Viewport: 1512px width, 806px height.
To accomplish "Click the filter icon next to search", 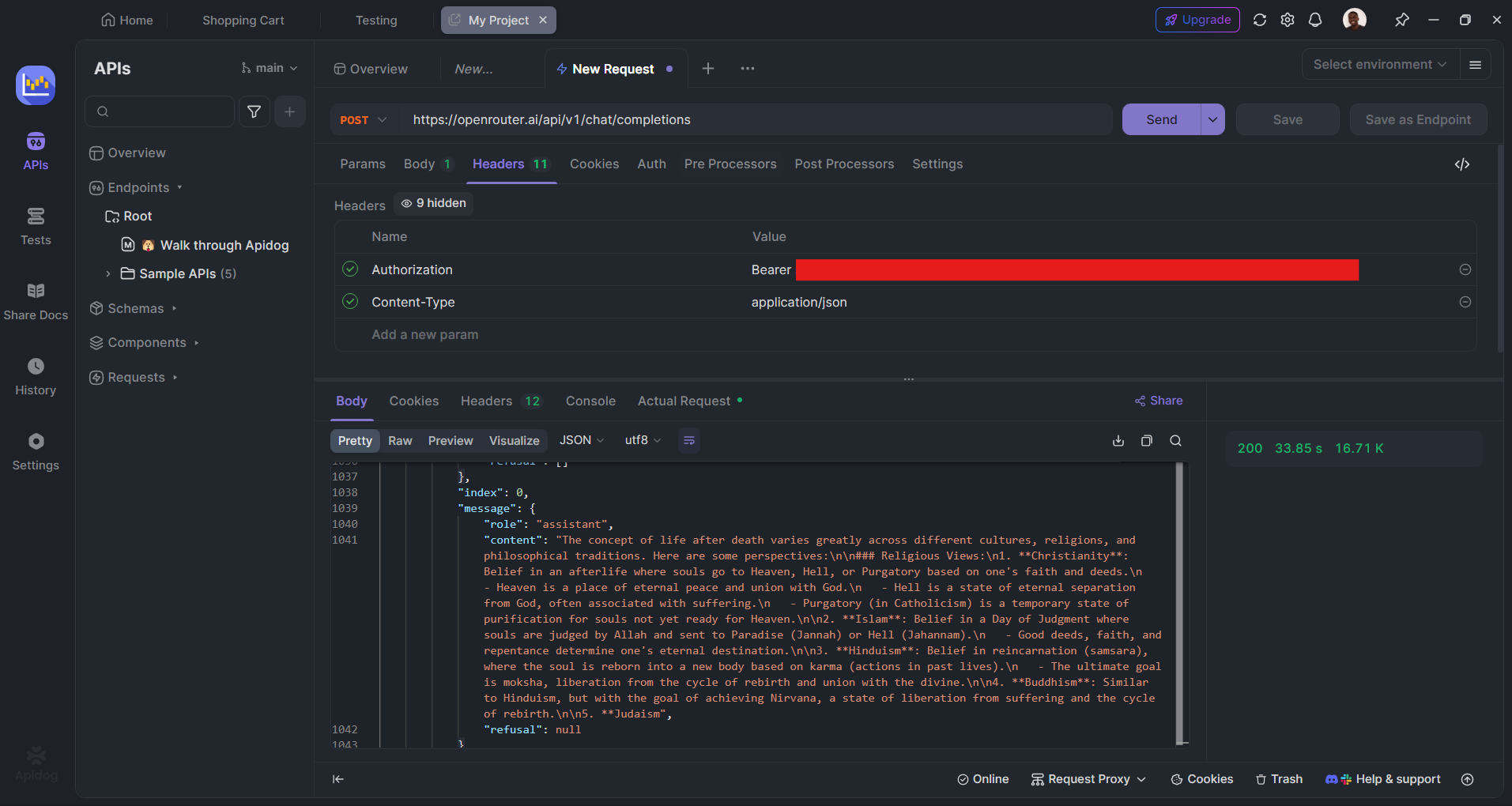I will (x=254, y=111).
